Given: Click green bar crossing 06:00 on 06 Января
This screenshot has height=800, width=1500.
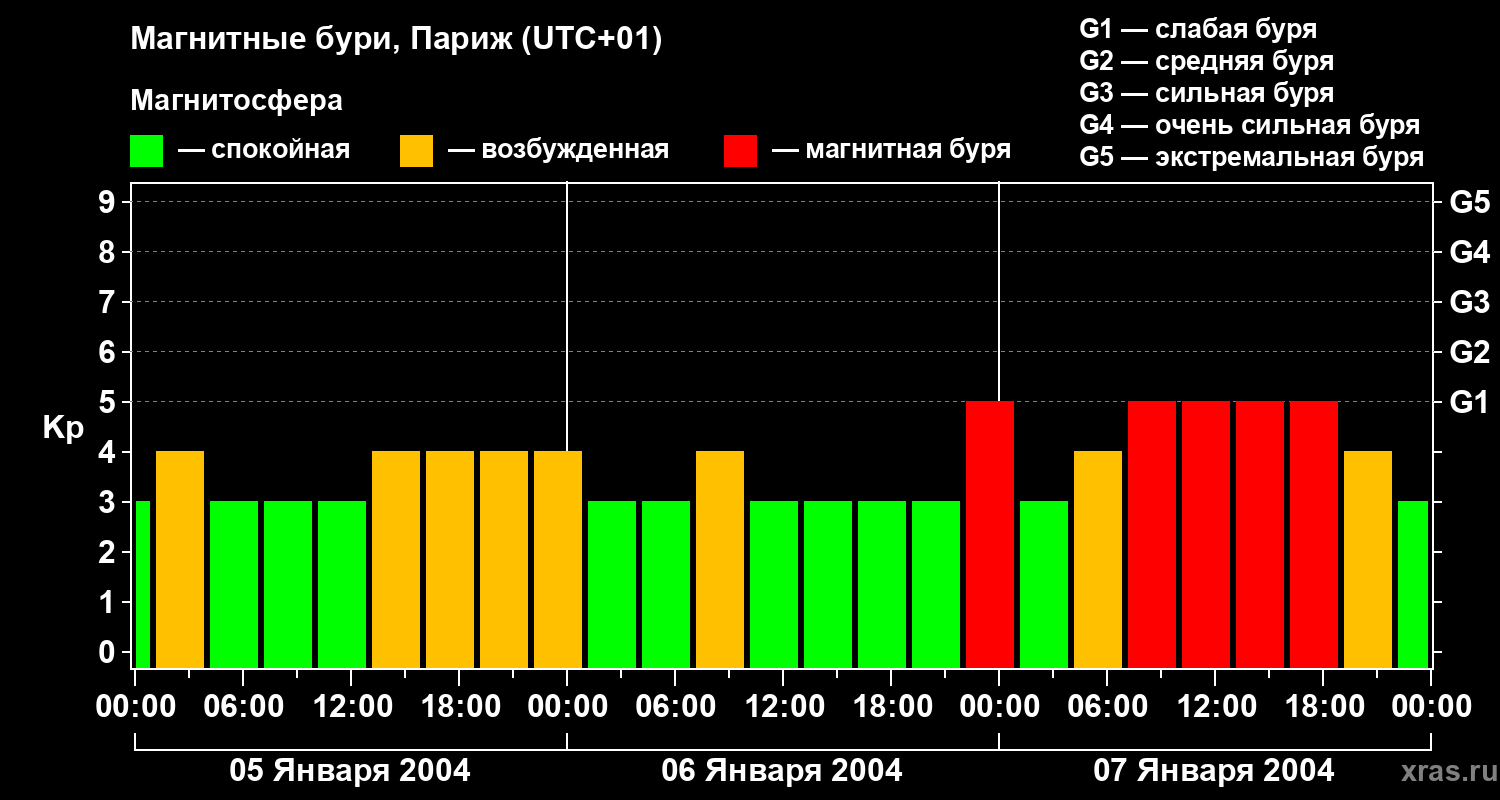Looking at the screenshot, I should 666,585.
